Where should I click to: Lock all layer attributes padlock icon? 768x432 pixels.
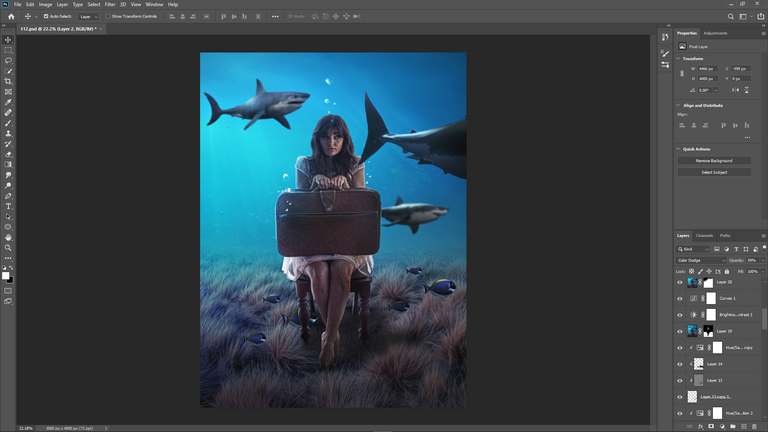727,271
